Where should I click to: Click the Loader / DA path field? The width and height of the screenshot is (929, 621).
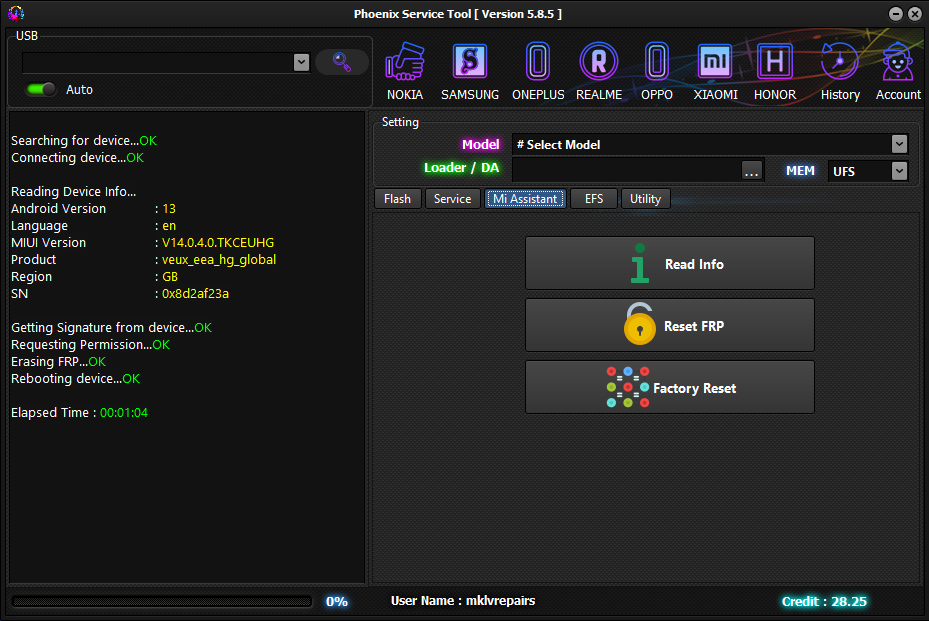pyautogui.click(x=627, y=171)
